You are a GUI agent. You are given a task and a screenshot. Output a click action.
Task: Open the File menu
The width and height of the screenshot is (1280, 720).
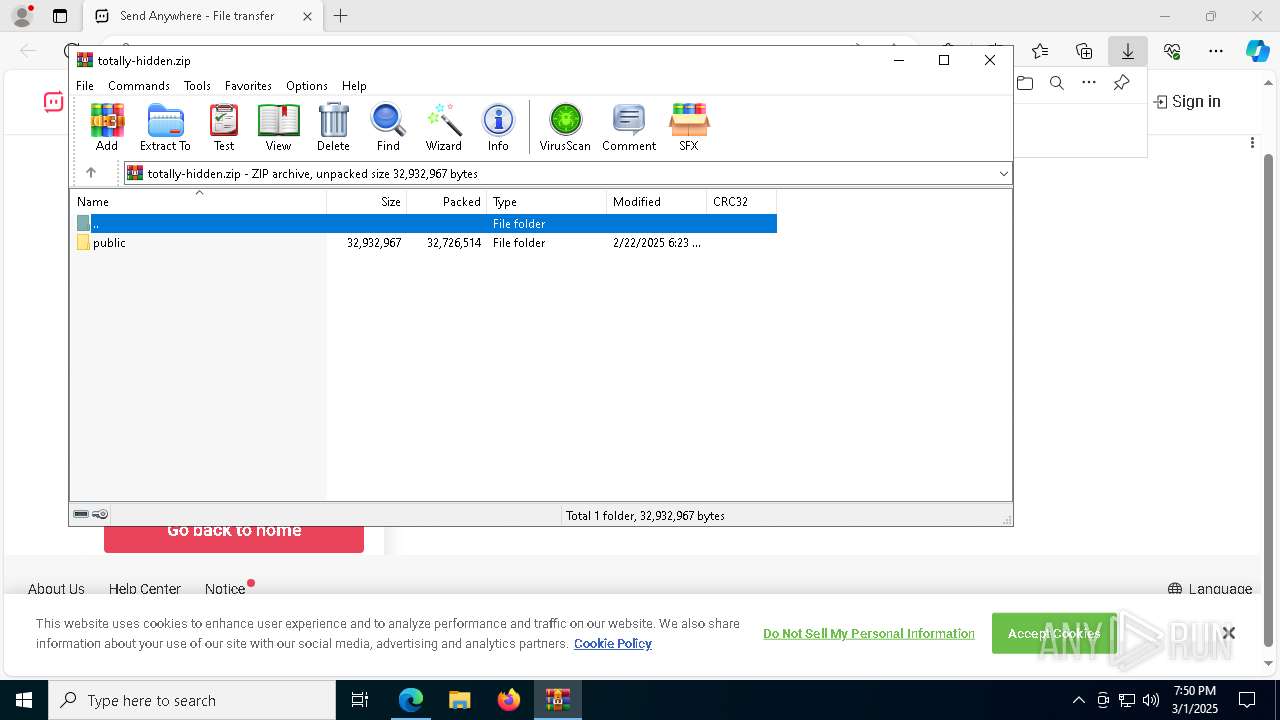coord(85,86)
